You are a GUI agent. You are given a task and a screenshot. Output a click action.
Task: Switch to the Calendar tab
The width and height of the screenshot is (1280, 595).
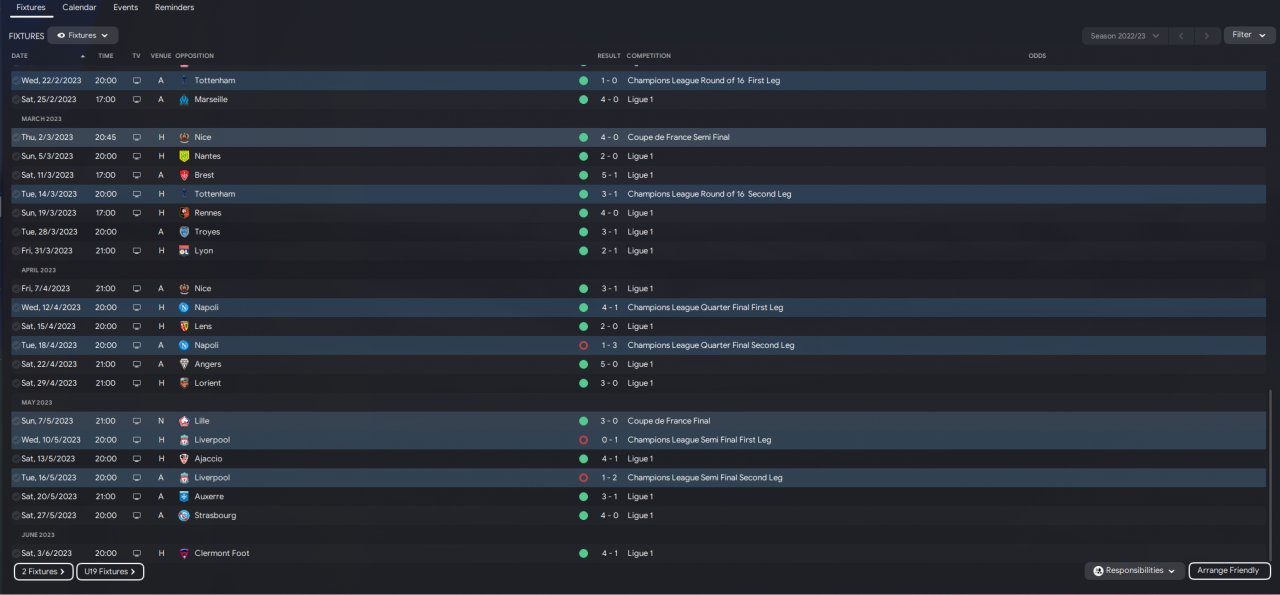coord(79,7)
